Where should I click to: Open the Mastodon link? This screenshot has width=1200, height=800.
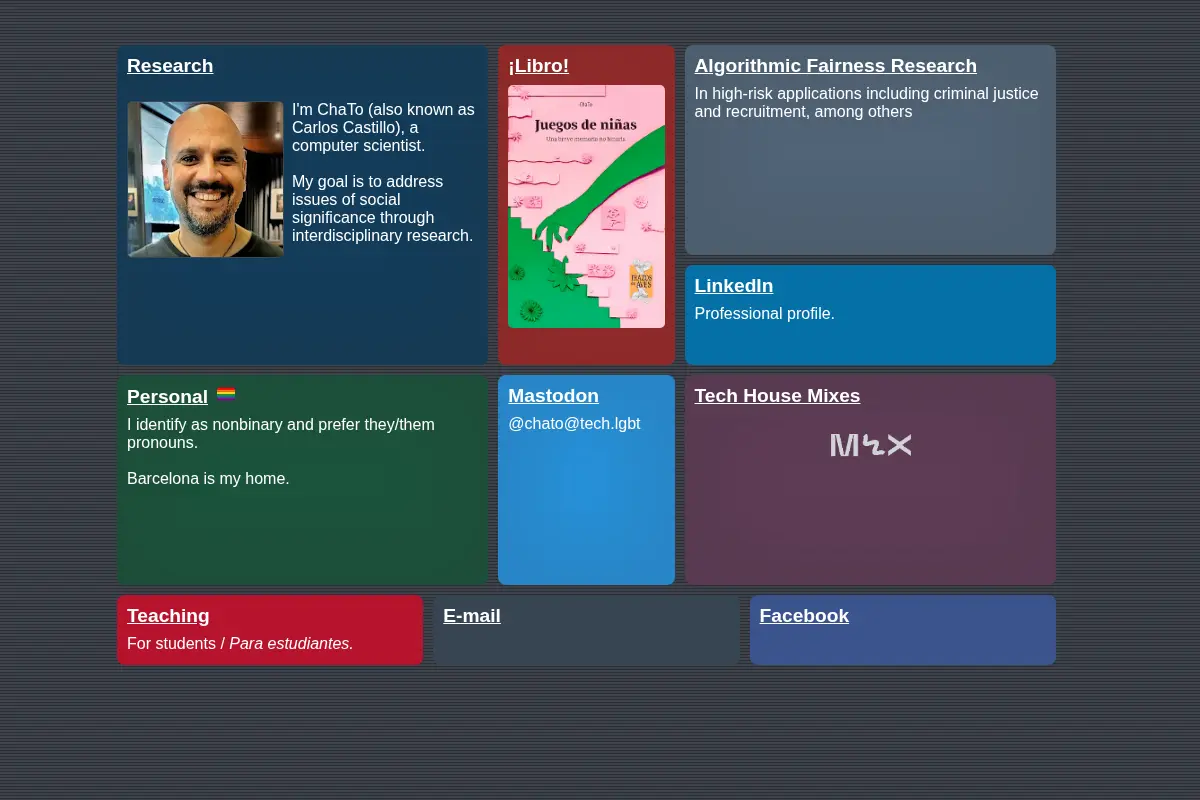pyautogui.click(x=553, y=396)
